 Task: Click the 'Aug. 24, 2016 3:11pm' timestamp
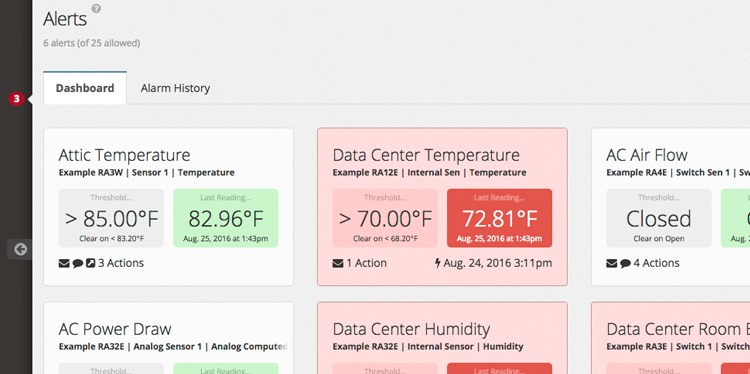[498, 263]
